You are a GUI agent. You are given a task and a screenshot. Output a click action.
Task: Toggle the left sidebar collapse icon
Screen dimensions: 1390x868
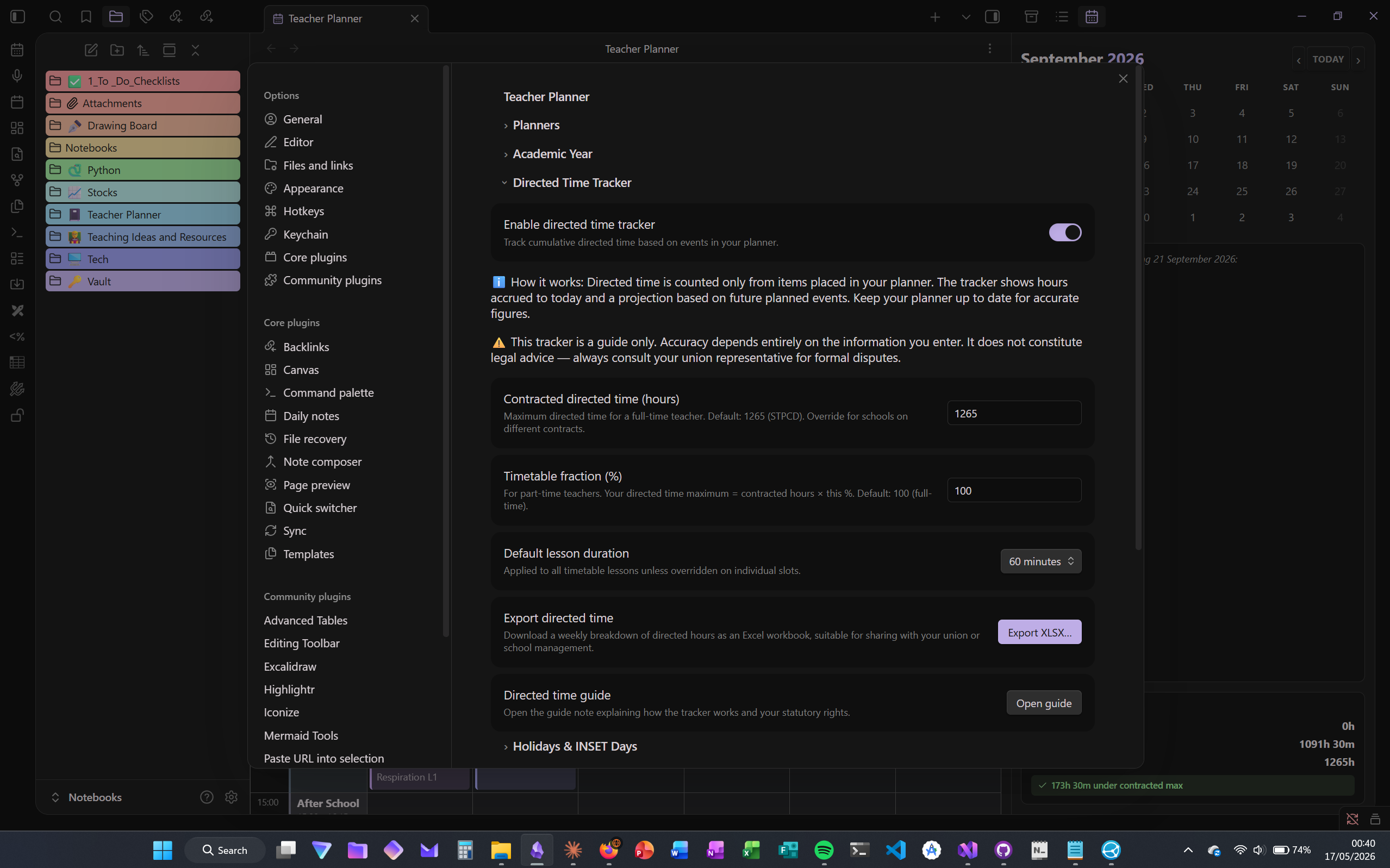[x=18, y=17]
